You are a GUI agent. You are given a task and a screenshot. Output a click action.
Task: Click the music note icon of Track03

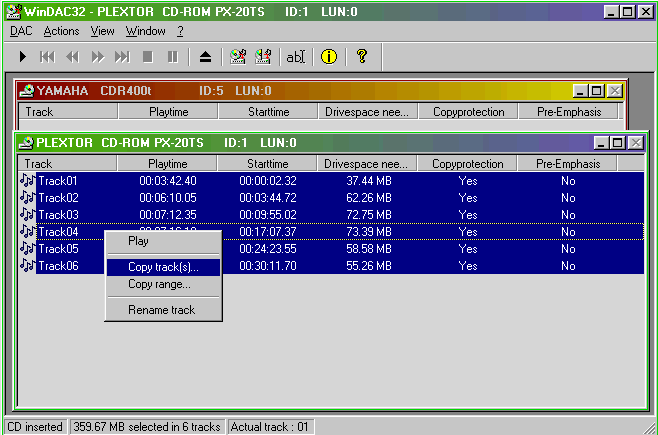point(28,215)
